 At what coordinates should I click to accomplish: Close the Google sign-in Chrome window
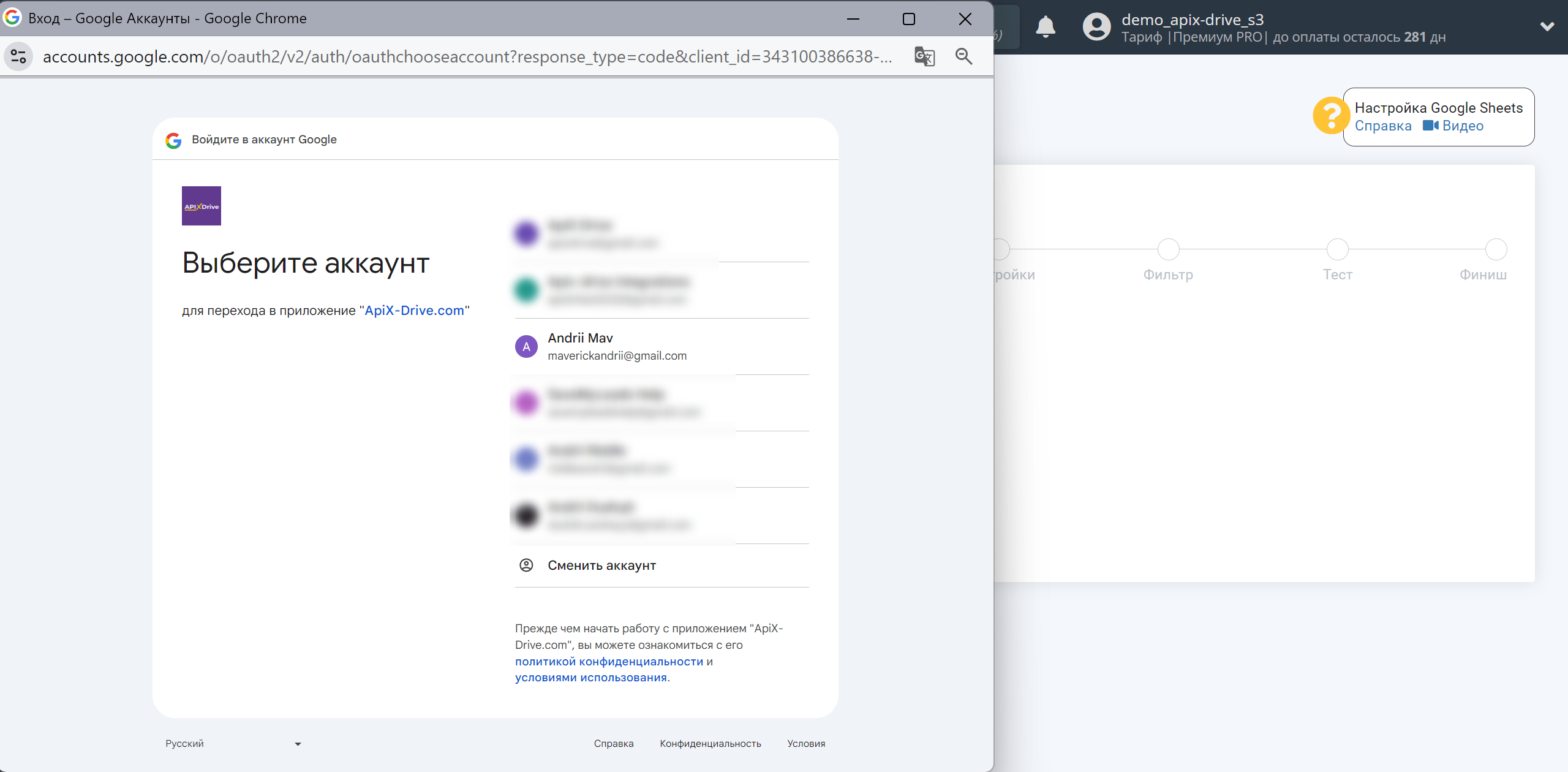(x=965, y=19)
